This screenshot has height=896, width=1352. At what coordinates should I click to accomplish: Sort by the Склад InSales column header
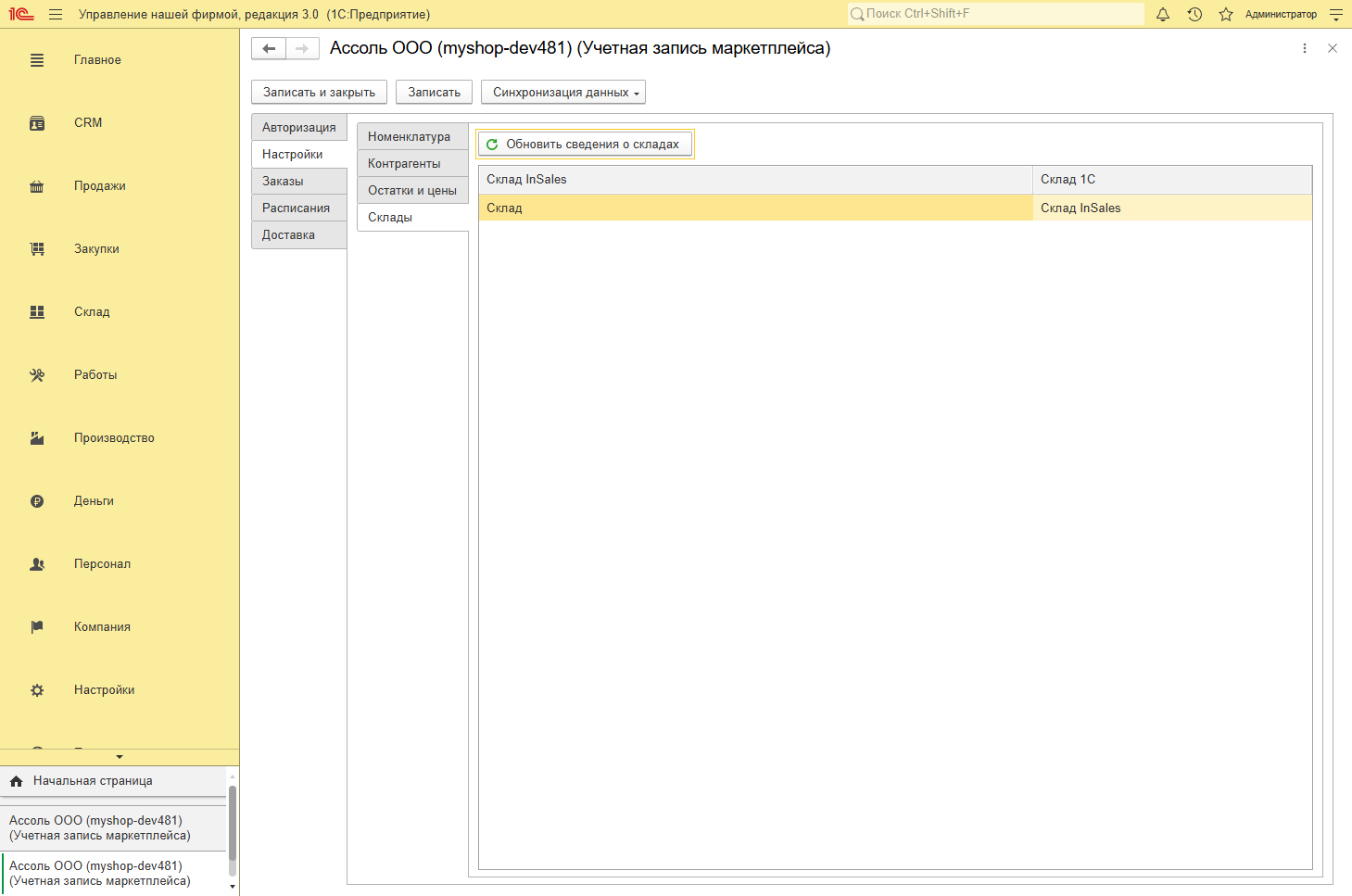pyautogui.click(x=755, y=180)
